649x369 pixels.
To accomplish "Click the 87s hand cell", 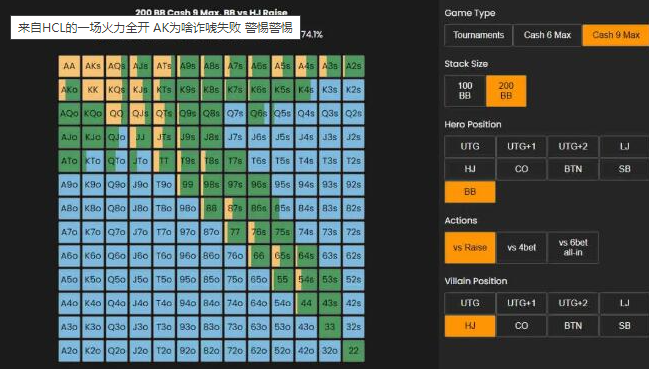I will 235,208.
